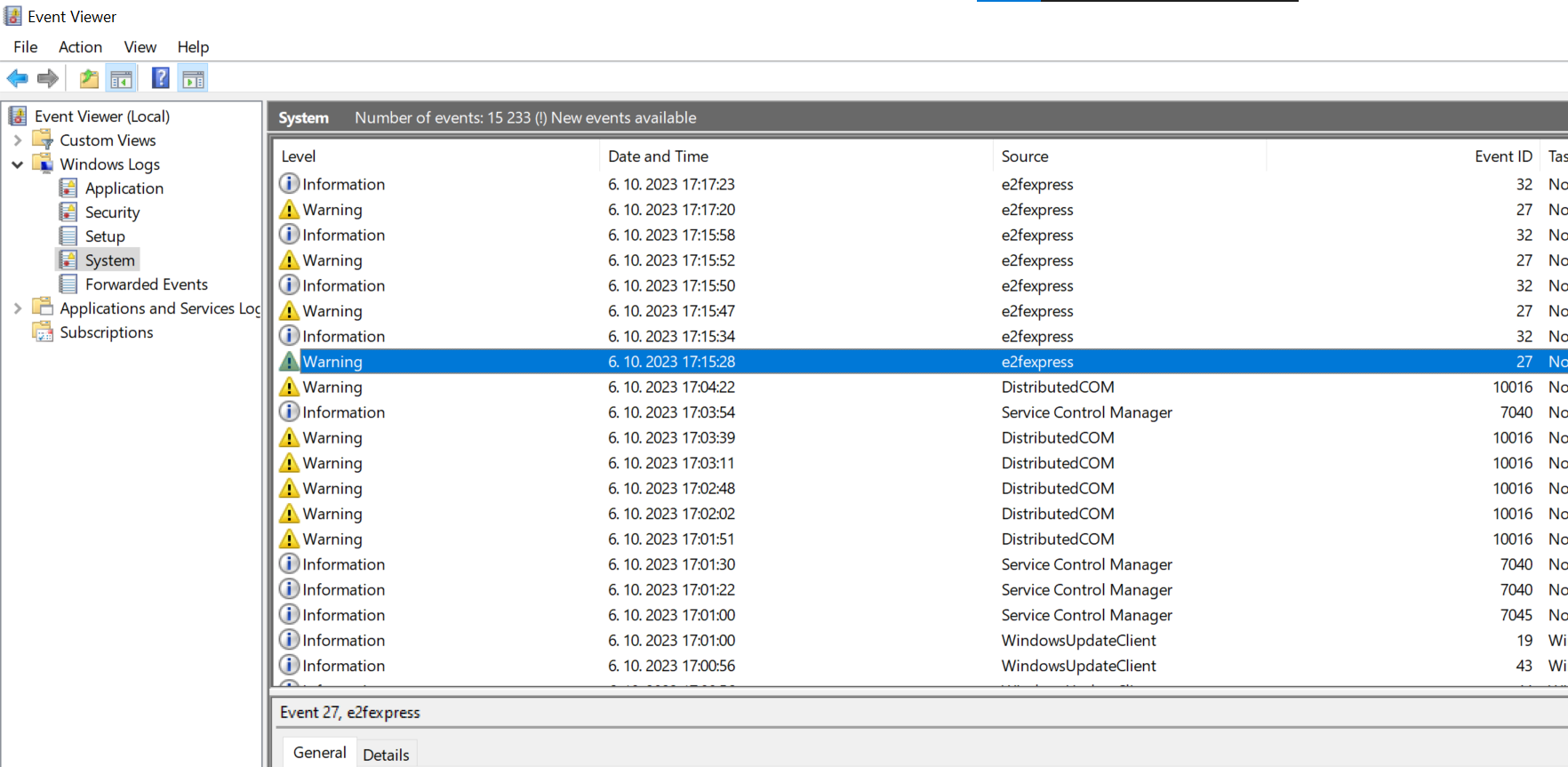Click the Applications and Services Logs folder icon
1568x767 pixels.
(x=43, y=308)
